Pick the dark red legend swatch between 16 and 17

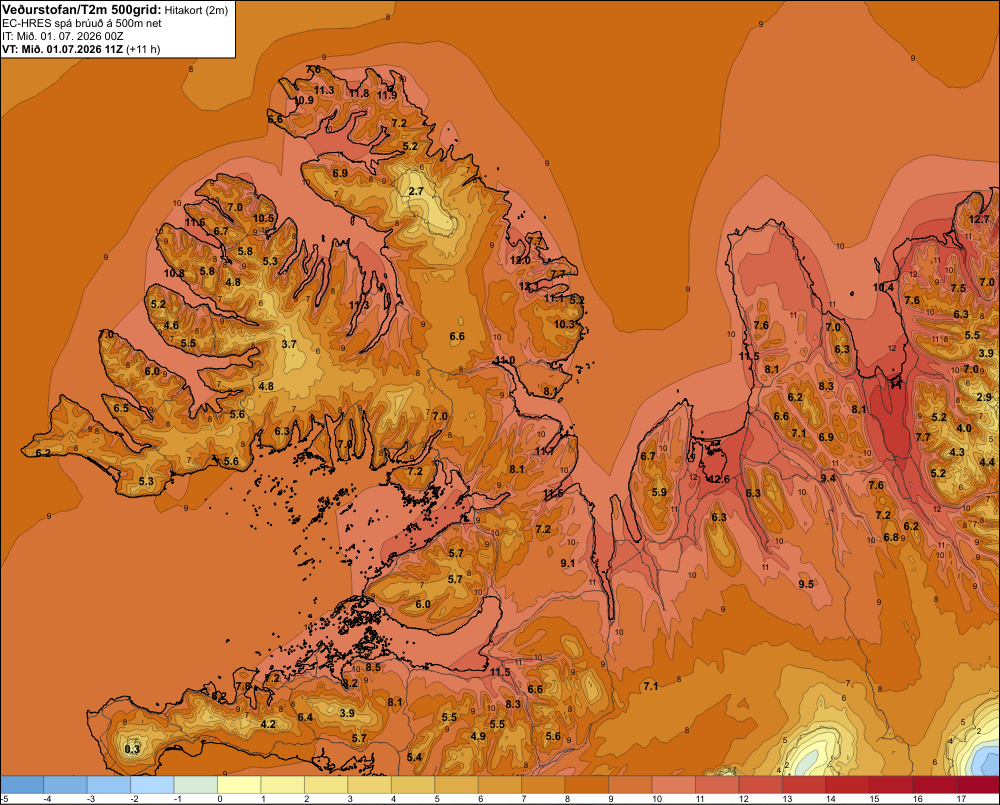[934, 785]
